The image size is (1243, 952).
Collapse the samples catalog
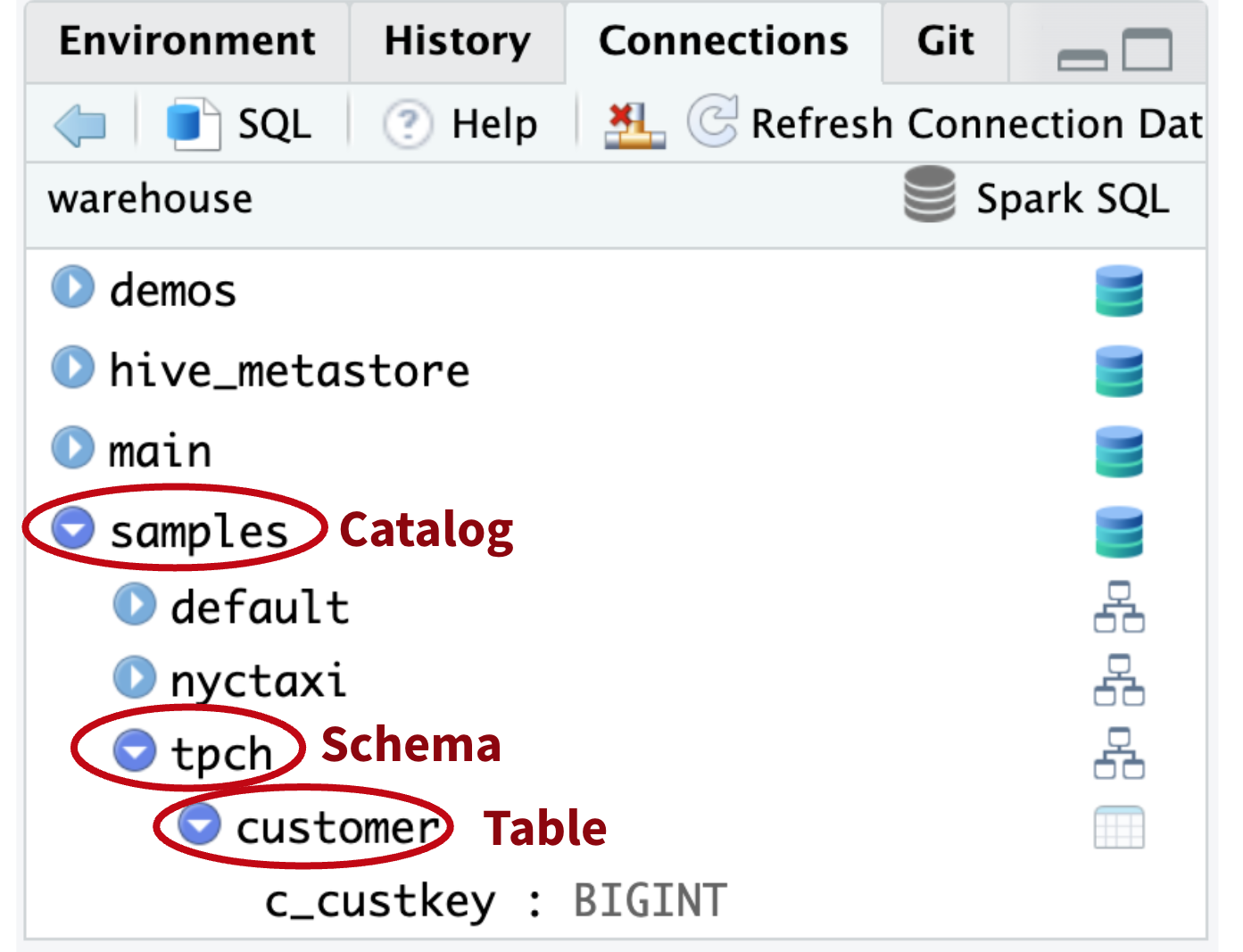click(x=72, y=528)
